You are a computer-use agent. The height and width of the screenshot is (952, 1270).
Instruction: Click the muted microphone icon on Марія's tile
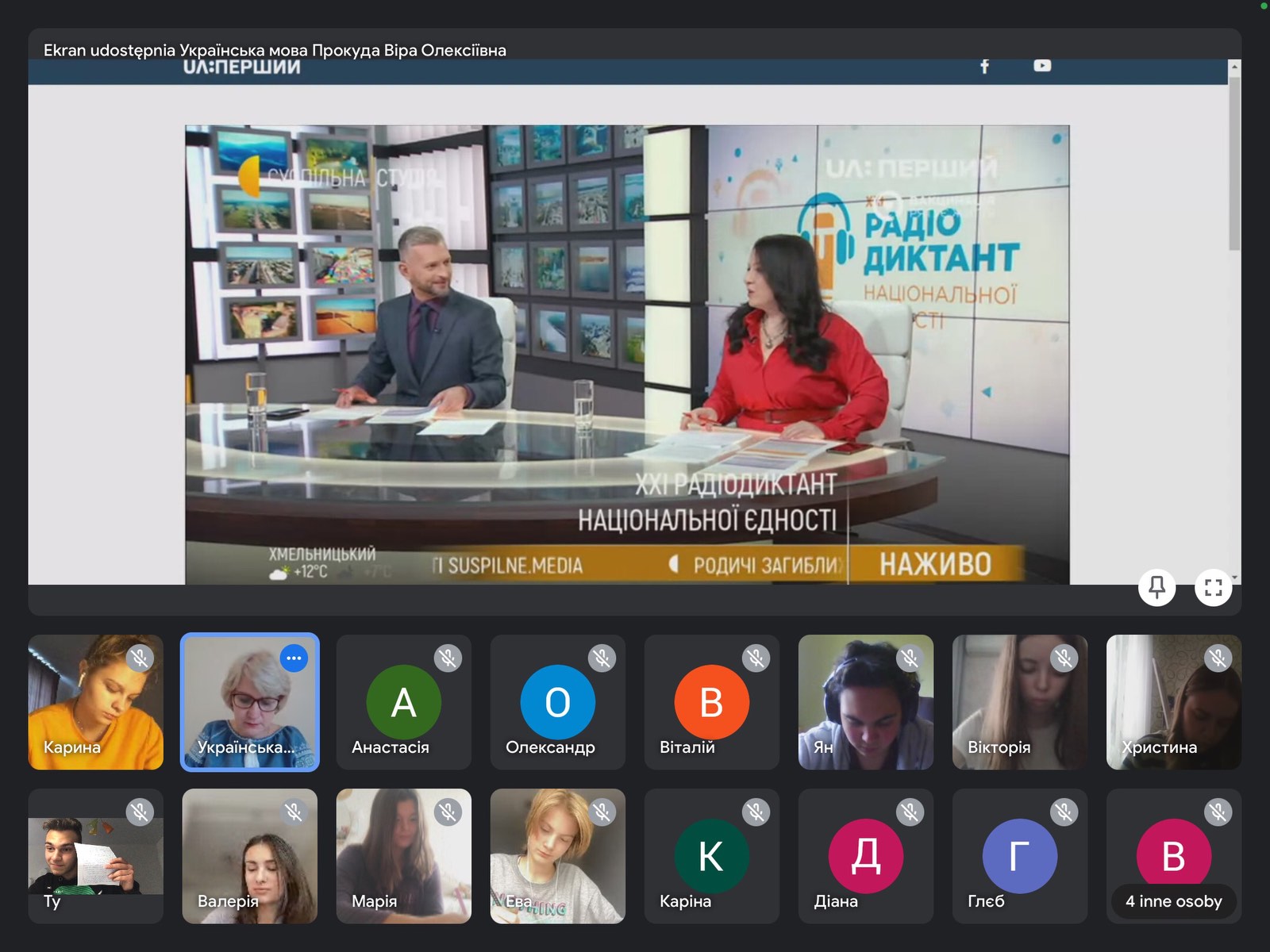click(448, 812)
